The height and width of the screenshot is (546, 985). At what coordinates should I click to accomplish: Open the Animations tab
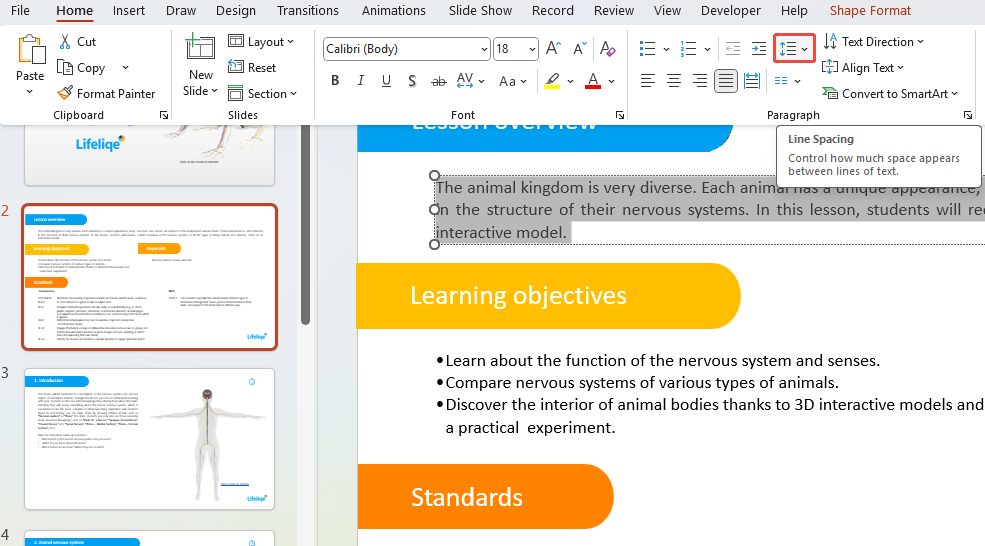pos(393,11)
